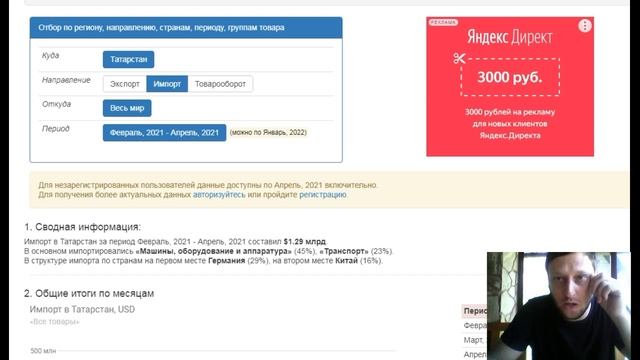
Task: Click the Направление row label
Action: (66, 80)
